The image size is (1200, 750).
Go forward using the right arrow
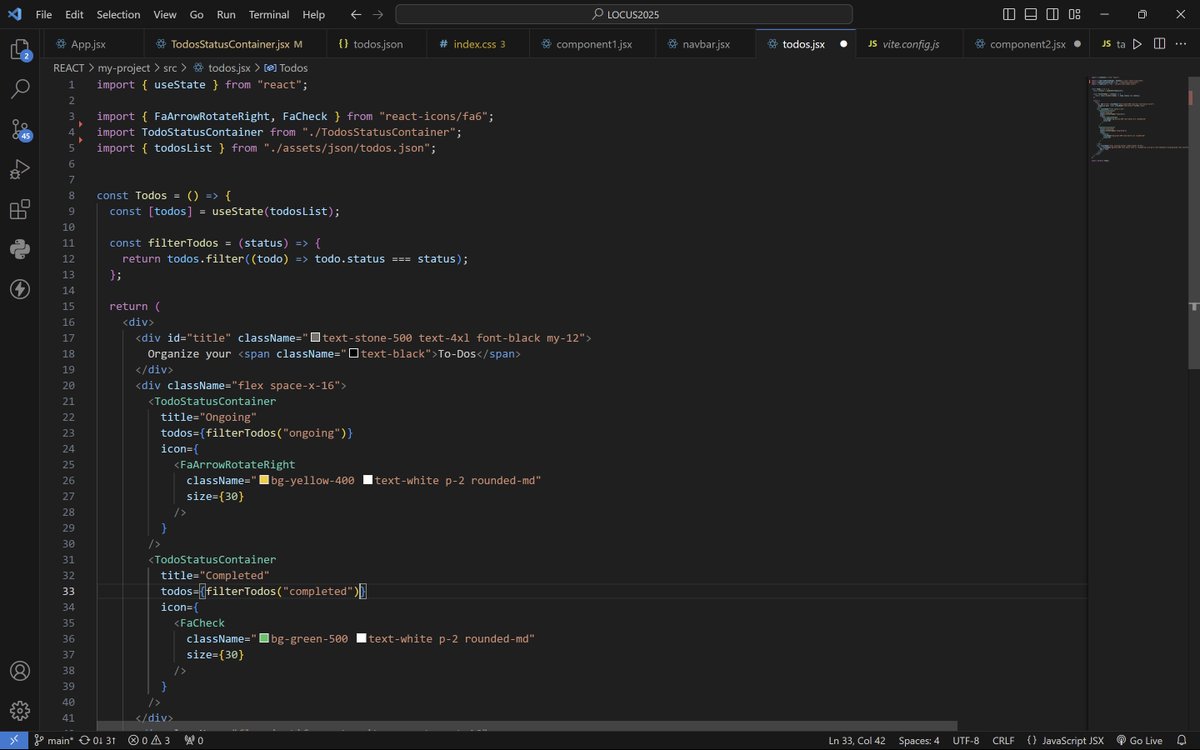coord(378,15)
